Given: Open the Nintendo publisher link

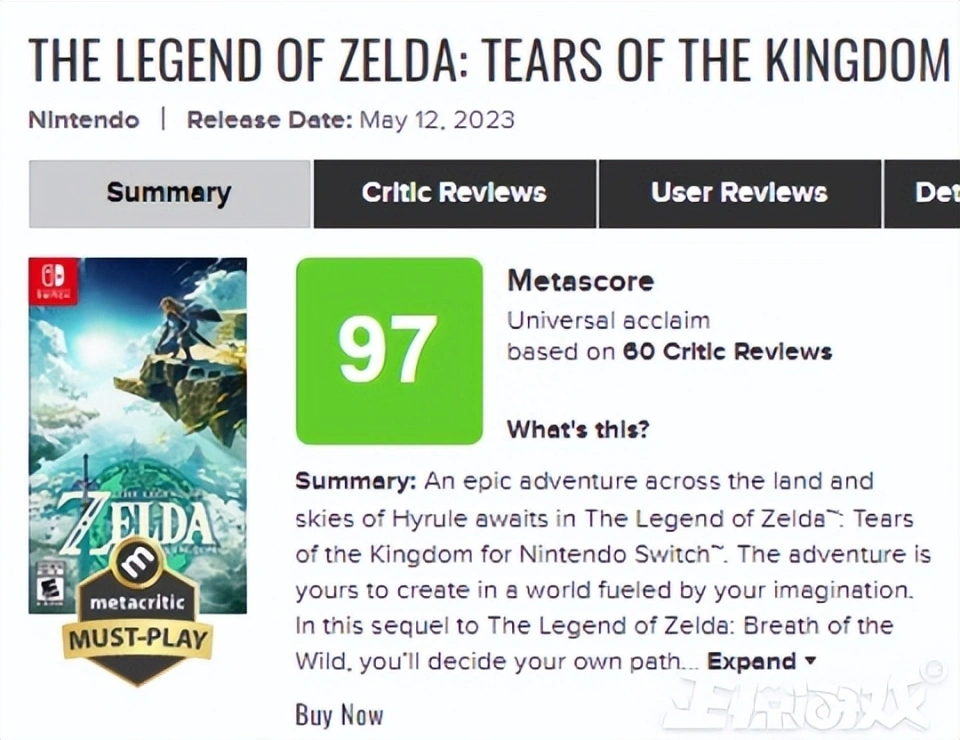Looking at the screenshot, I should point(84,120).
